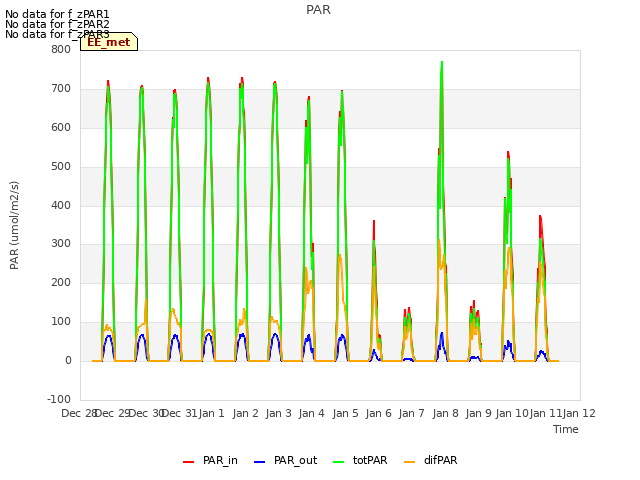This screenshot has height=480, width=640.
Task: Click the 500 y-axis tick label
Action: (61, 167)
